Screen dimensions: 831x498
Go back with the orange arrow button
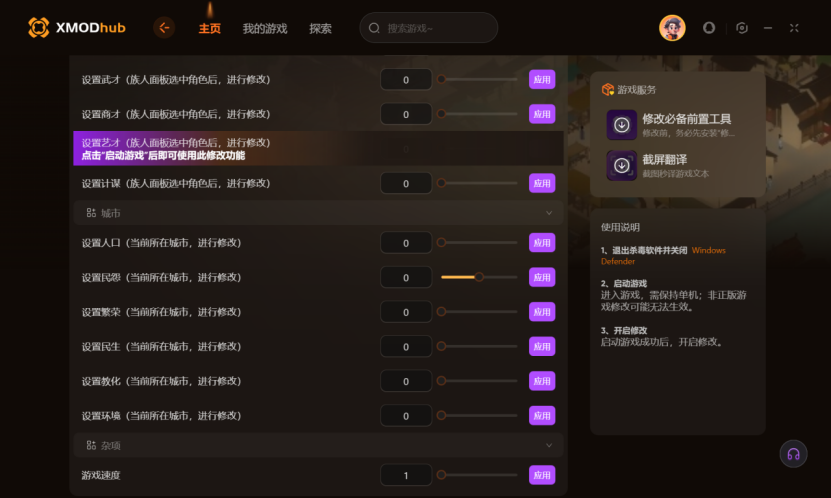[164, 28]
